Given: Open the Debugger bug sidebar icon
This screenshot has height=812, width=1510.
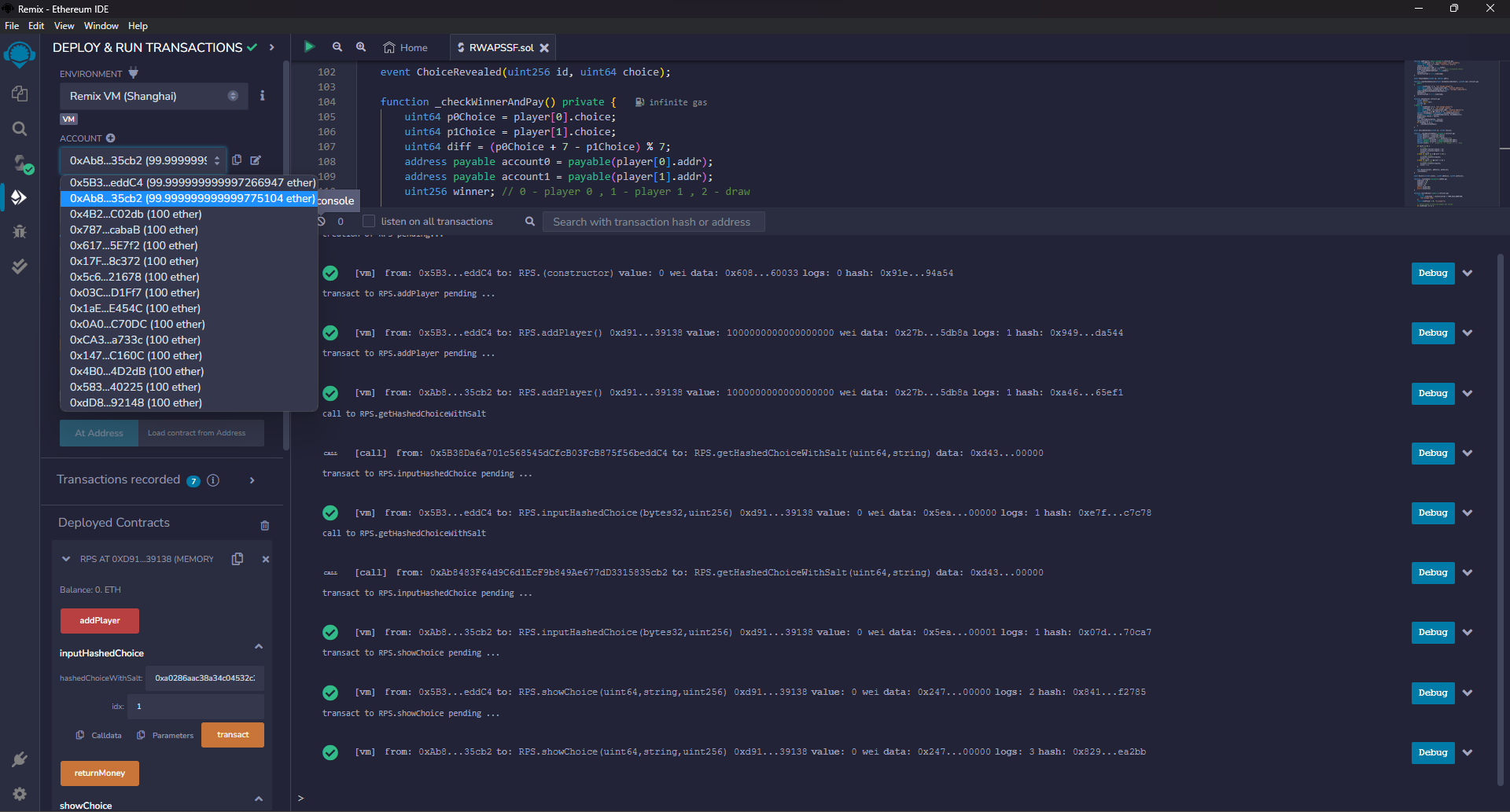Looking at the screenshot, I should [x=20, y=231].
